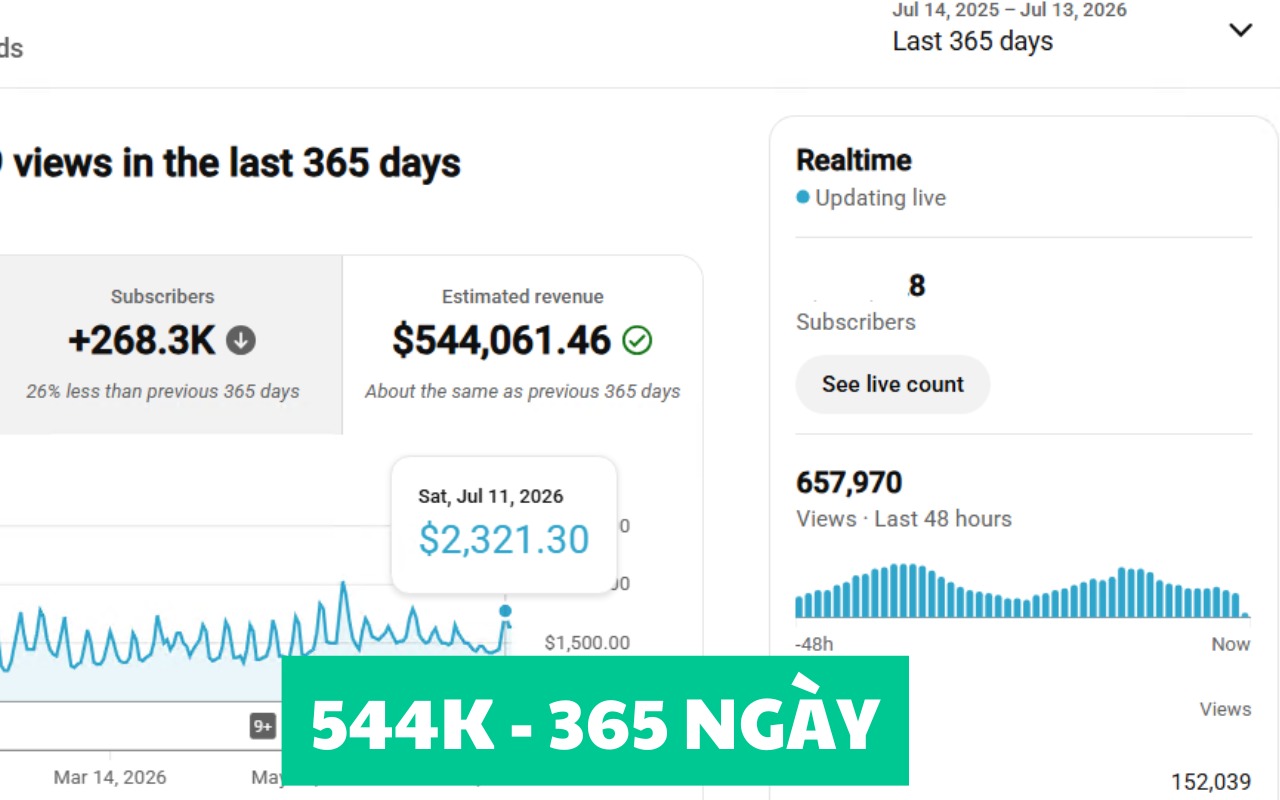Click the realtime 48-hour bar chart
Image resolution: width=1280 pixels, height=800 pixels.
pos(1023,591)
